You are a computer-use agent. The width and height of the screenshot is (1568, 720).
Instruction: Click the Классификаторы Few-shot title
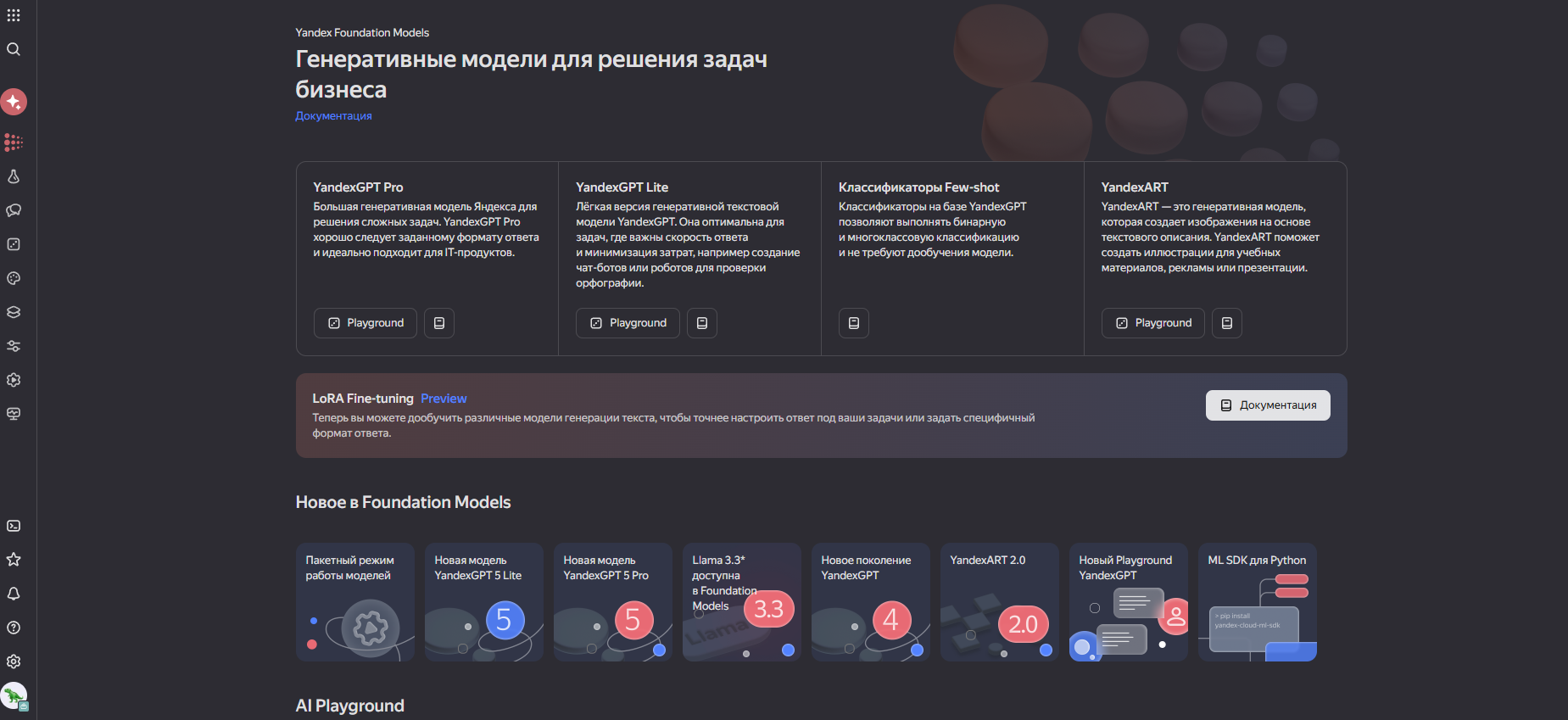(x=918, y=187)
